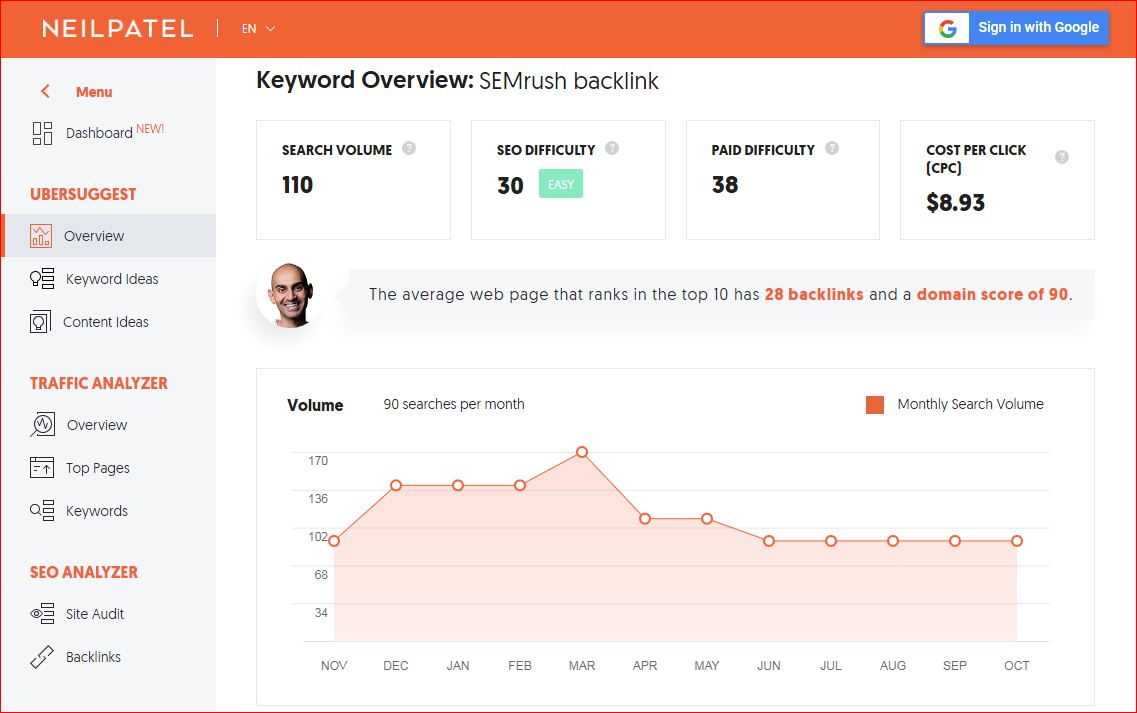Click the Keyword Overview heading
This screenshot has height=713, width=1137.
(x=458, y=80)
